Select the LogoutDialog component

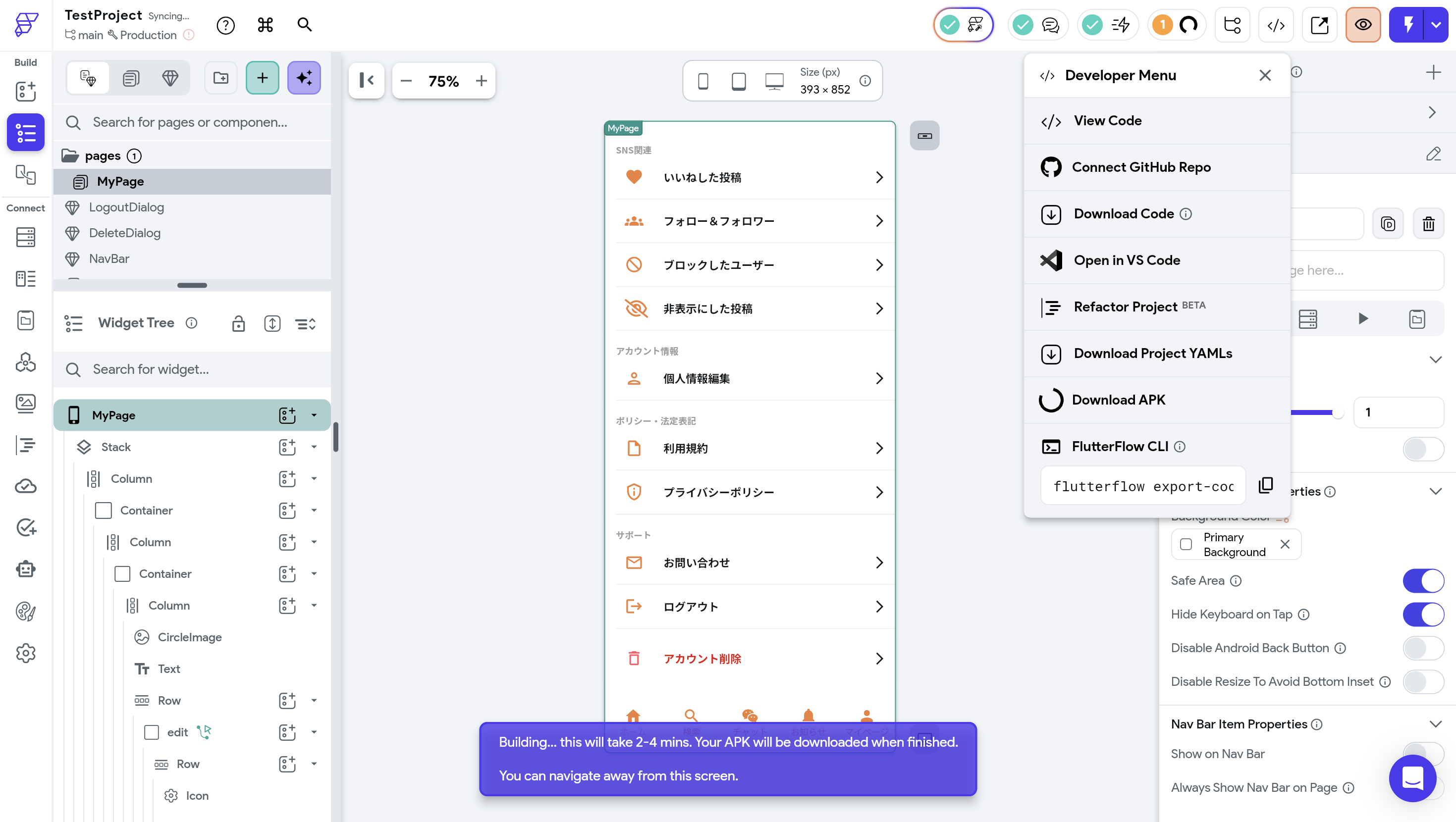(x=126, y=207)
